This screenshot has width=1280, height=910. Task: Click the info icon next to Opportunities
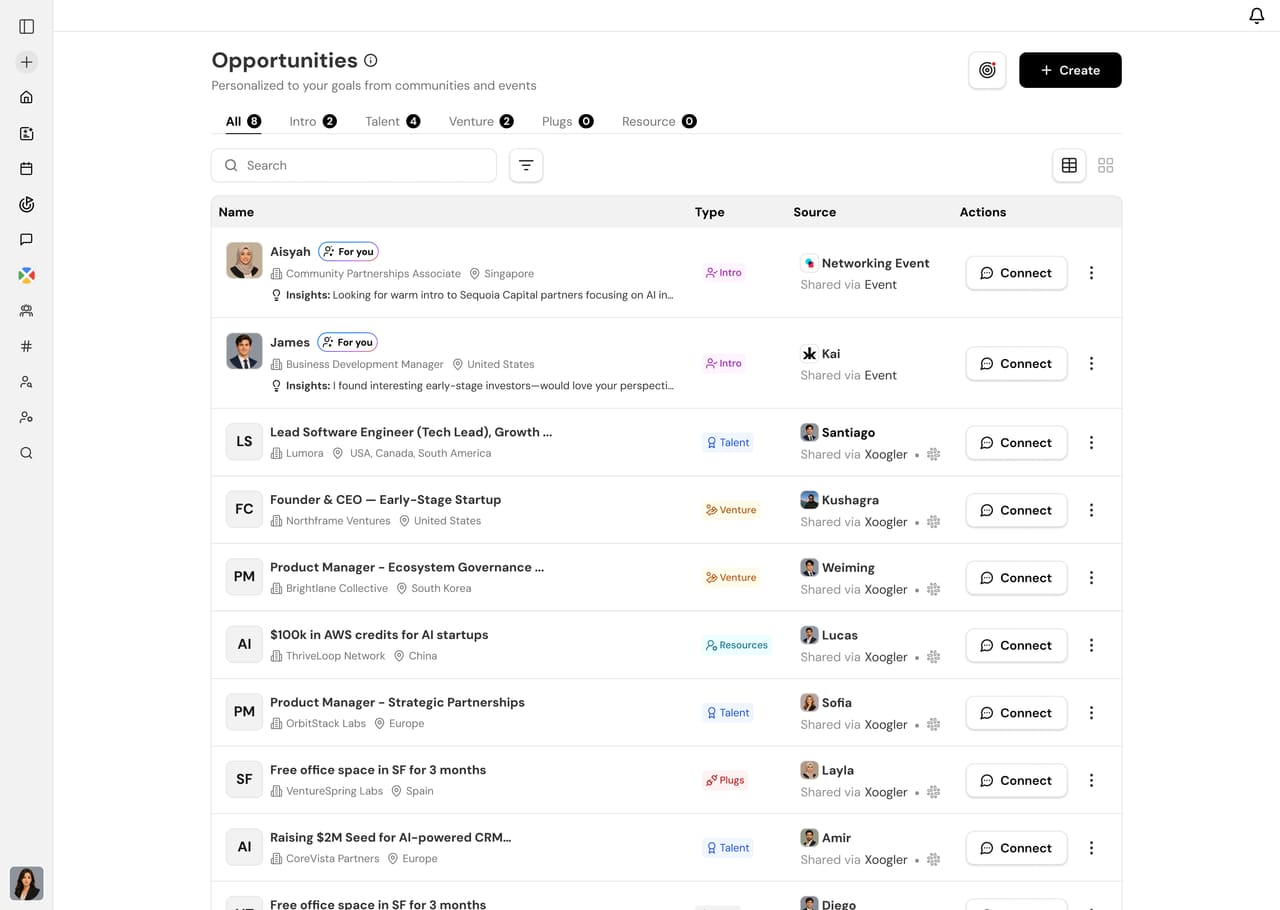click(x=371, y=61)
